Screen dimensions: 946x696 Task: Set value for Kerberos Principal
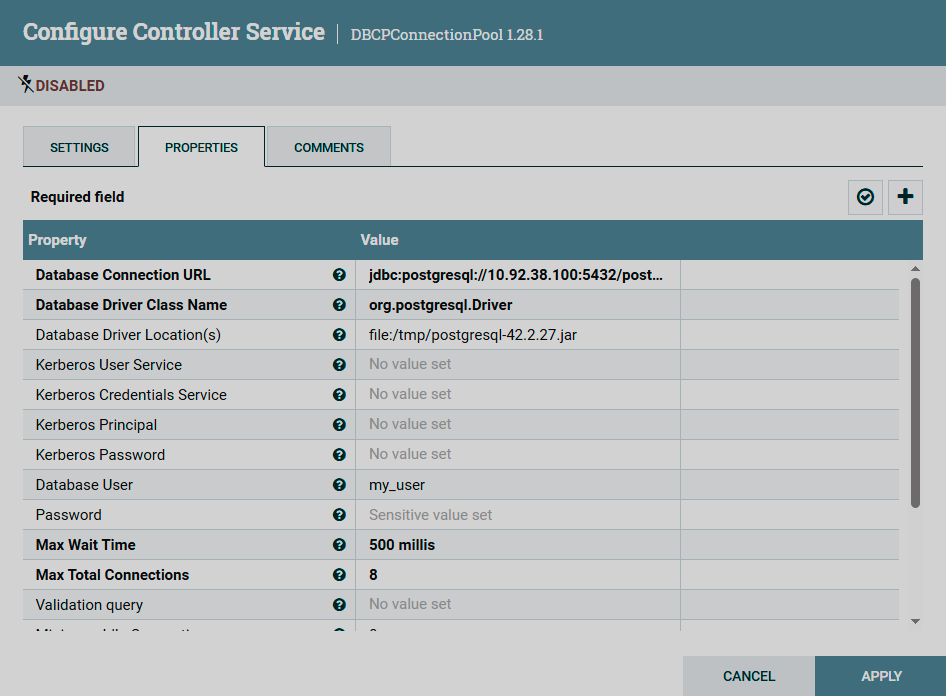click(518, 425)
